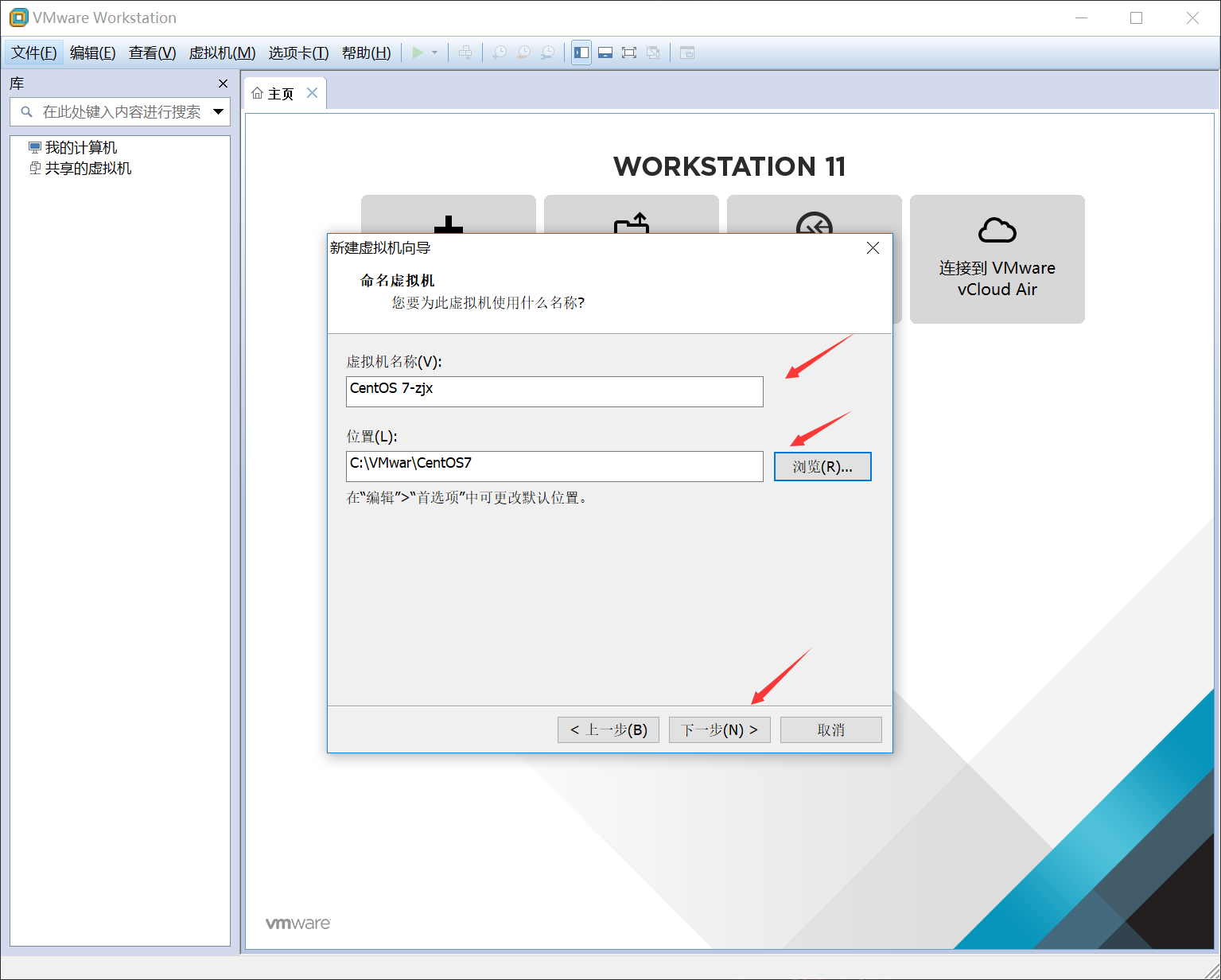Click the connect to remote server tile icon
Screen dimensions: 1221x980
pyautogui.click(x=815, y=224)
